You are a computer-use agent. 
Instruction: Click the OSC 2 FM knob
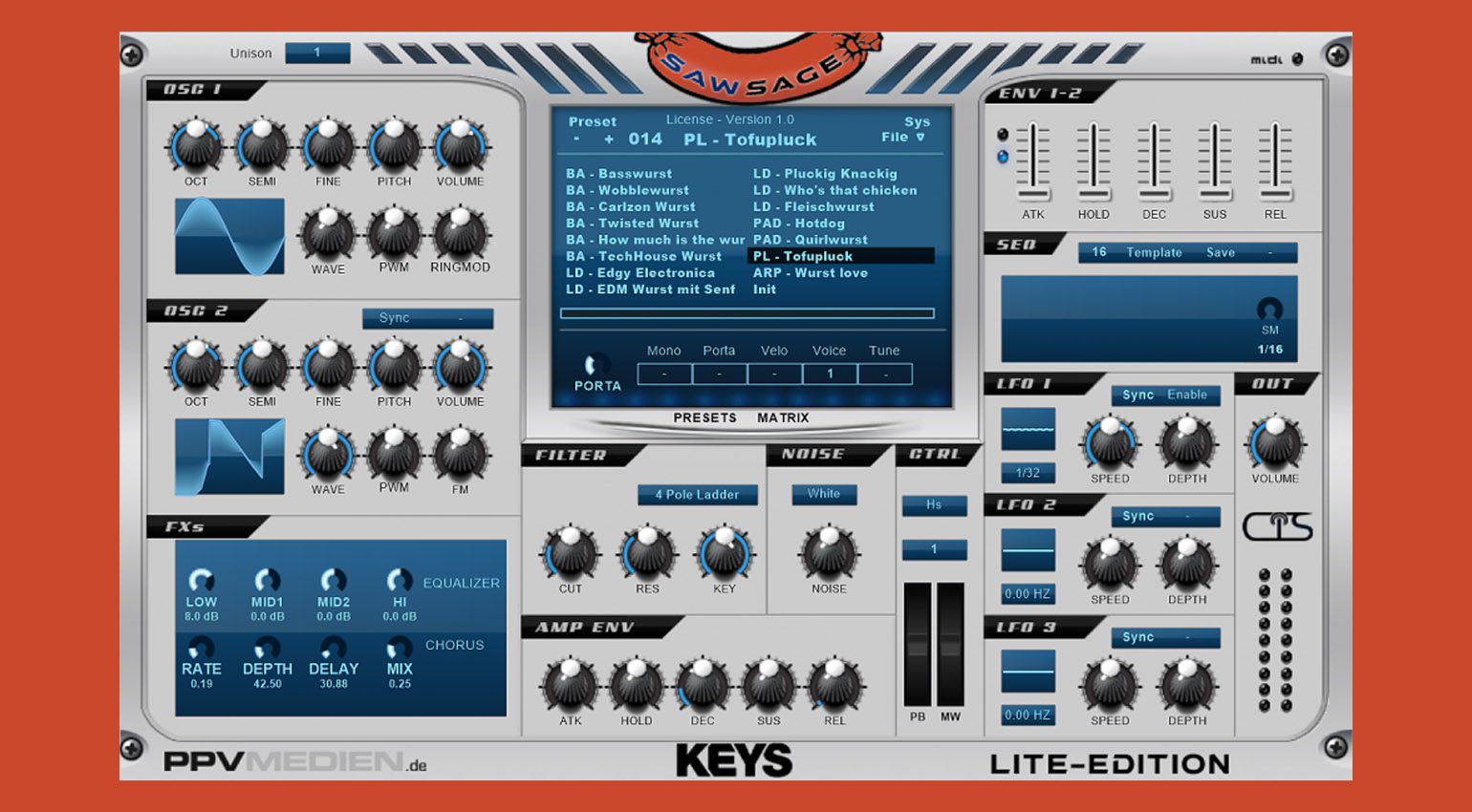pyautogui.click(x=460, y=455)
